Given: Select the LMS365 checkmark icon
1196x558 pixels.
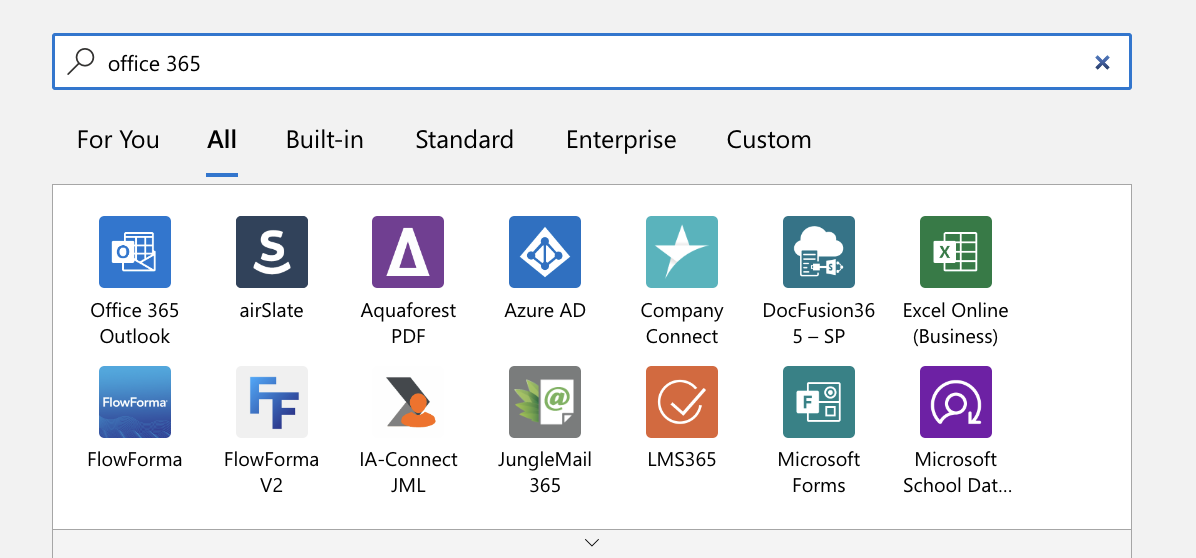Looking at the screenshot, I should click(x=682, y=402).
